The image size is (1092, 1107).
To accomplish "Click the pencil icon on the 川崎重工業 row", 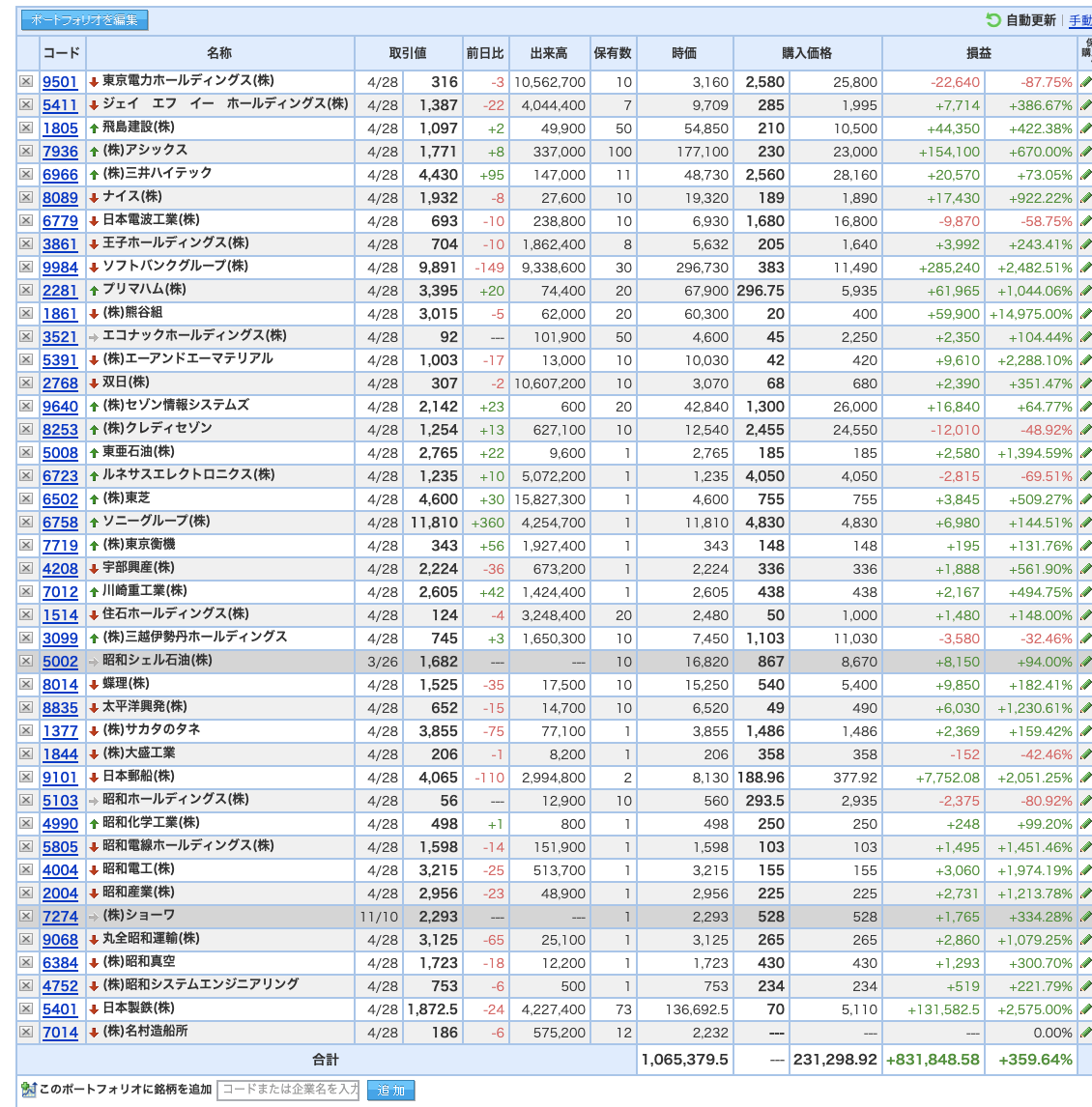I will [1085, 591].
